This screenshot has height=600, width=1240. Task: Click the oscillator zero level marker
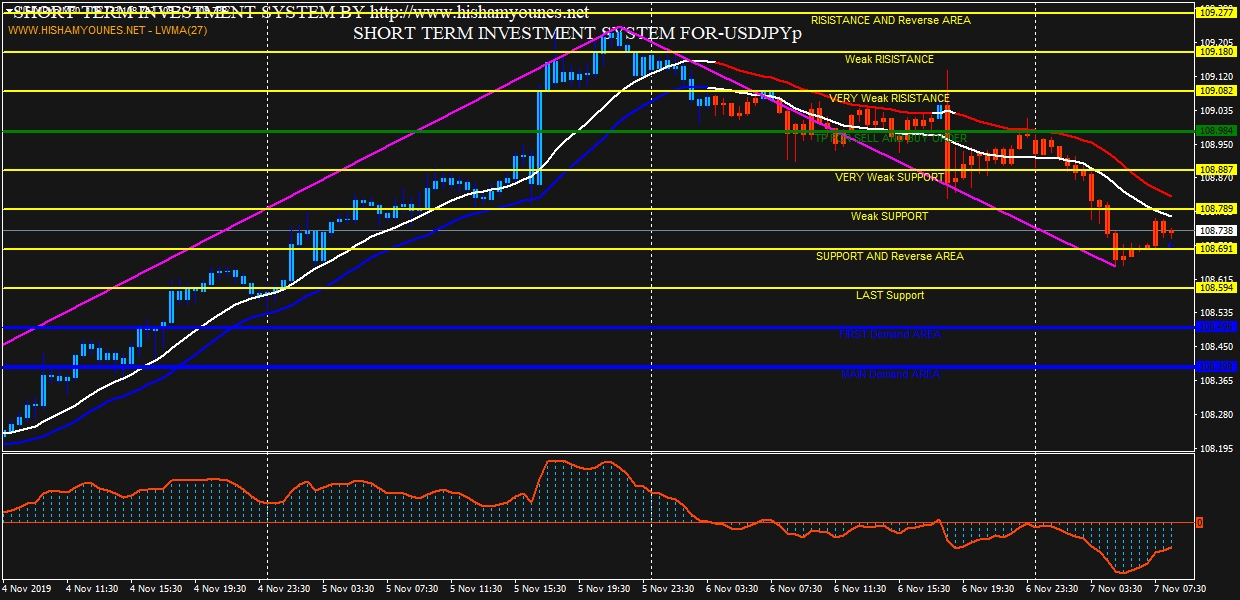(x=1198, y=523)
